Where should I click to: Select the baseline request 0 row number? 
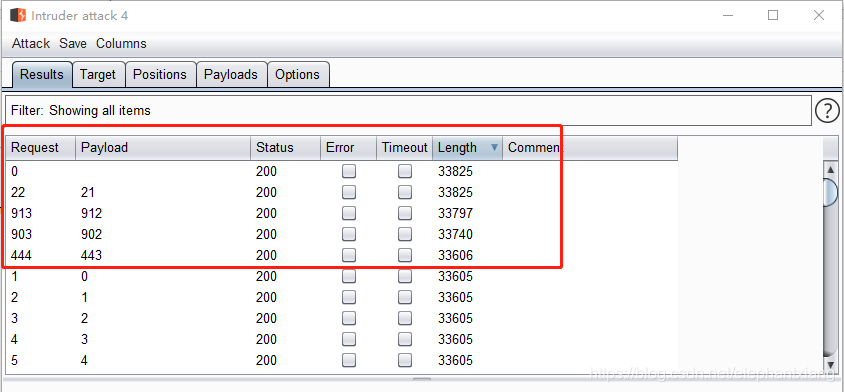(15, 172)
